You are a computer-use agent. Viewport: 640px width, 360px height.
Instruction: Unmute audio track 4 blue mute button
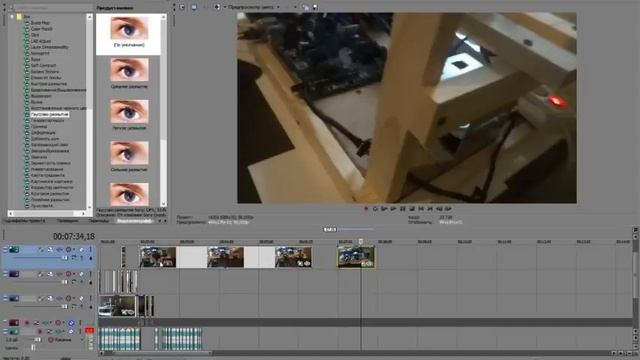tap(71, 323)
